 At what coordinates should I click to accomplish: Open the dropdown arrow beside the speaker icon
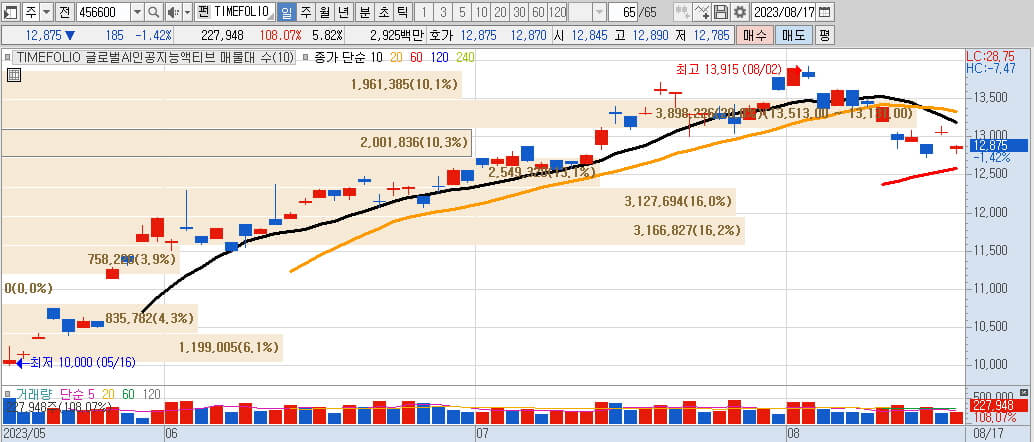point(187,11)
